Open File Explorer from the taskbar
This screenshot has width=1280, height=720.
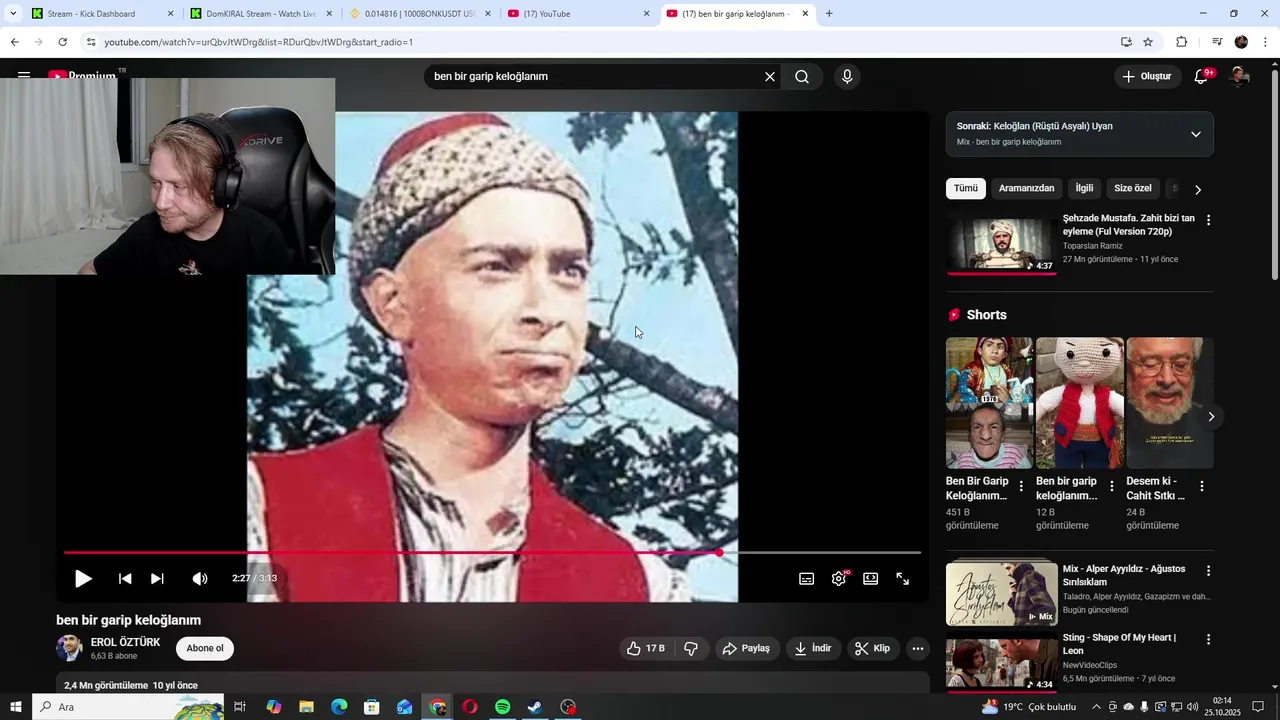[x=306, y=707]
